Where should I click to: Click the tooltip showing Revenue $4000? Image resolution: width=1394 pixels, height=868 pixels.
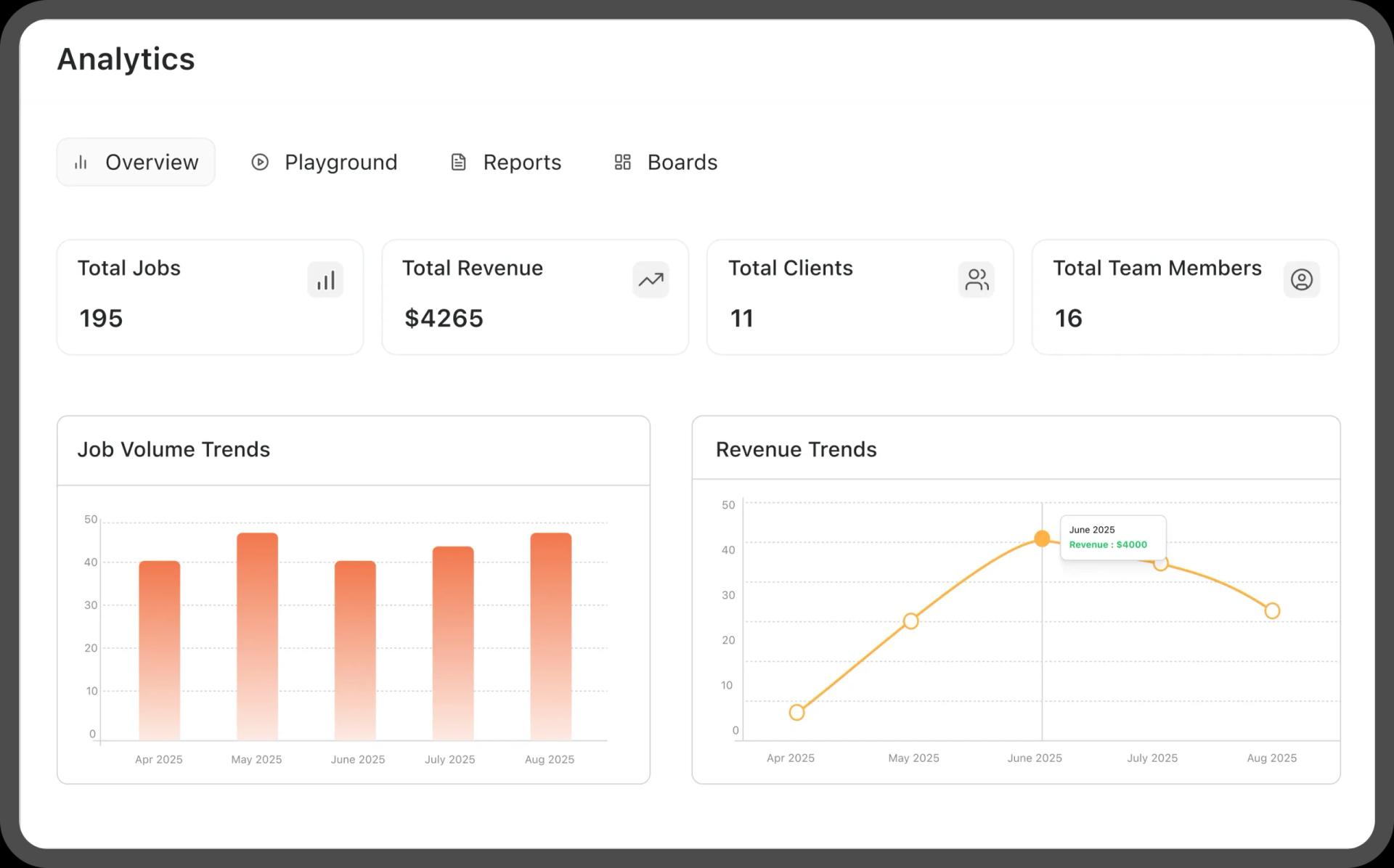[1113, 537]
